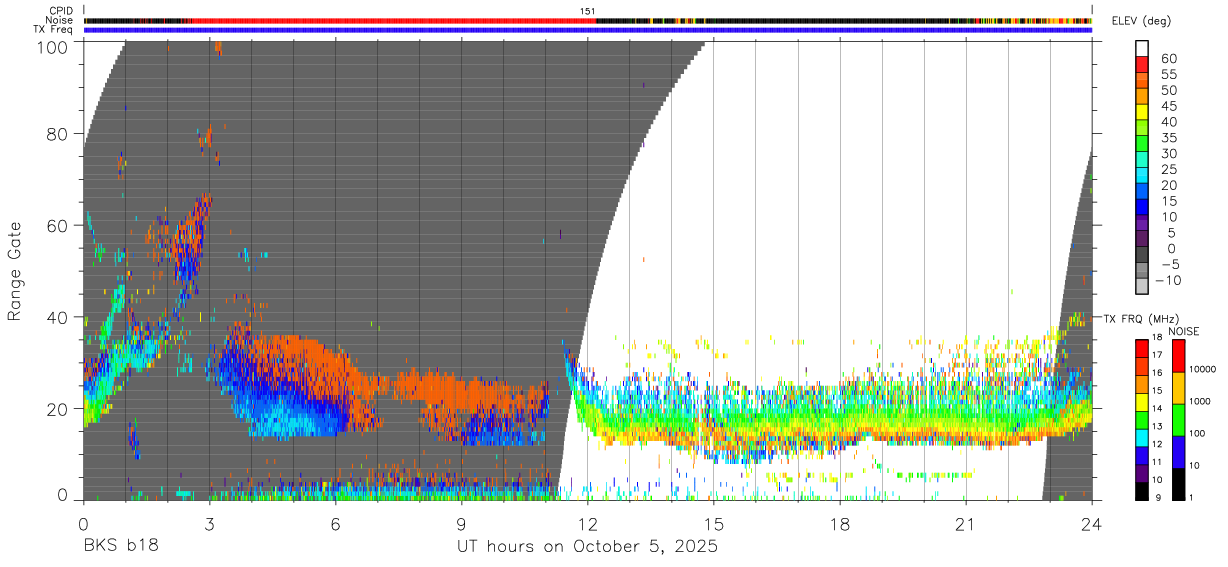Click NOISE colorbar label 1000
The height and width of the screenshot is (567, 1228).
pyautogui.click(x=1200, y=401)
